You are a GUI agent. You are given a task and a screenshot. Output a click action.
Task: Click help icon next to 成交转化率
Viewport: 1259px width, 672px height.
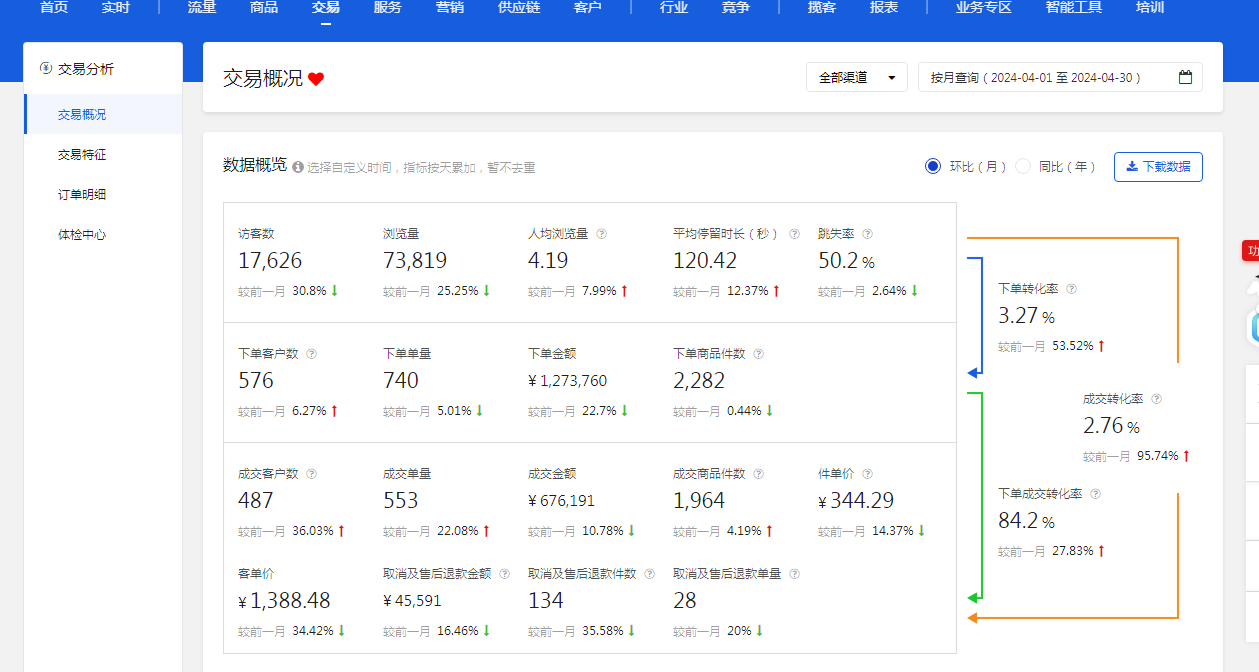(x=1156, y=398)
